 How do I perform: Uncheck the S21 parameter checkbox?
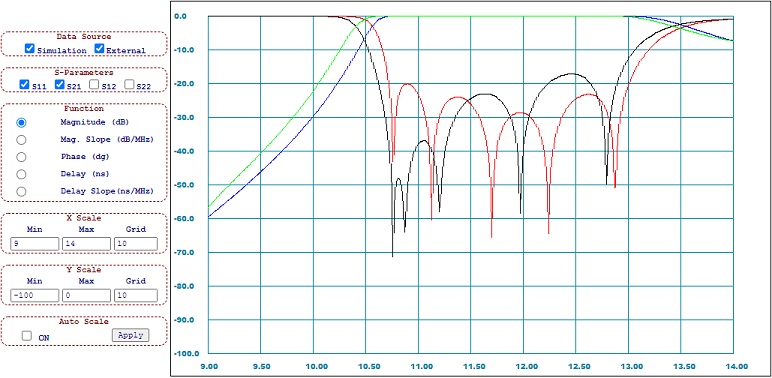(x=59, y=85)
